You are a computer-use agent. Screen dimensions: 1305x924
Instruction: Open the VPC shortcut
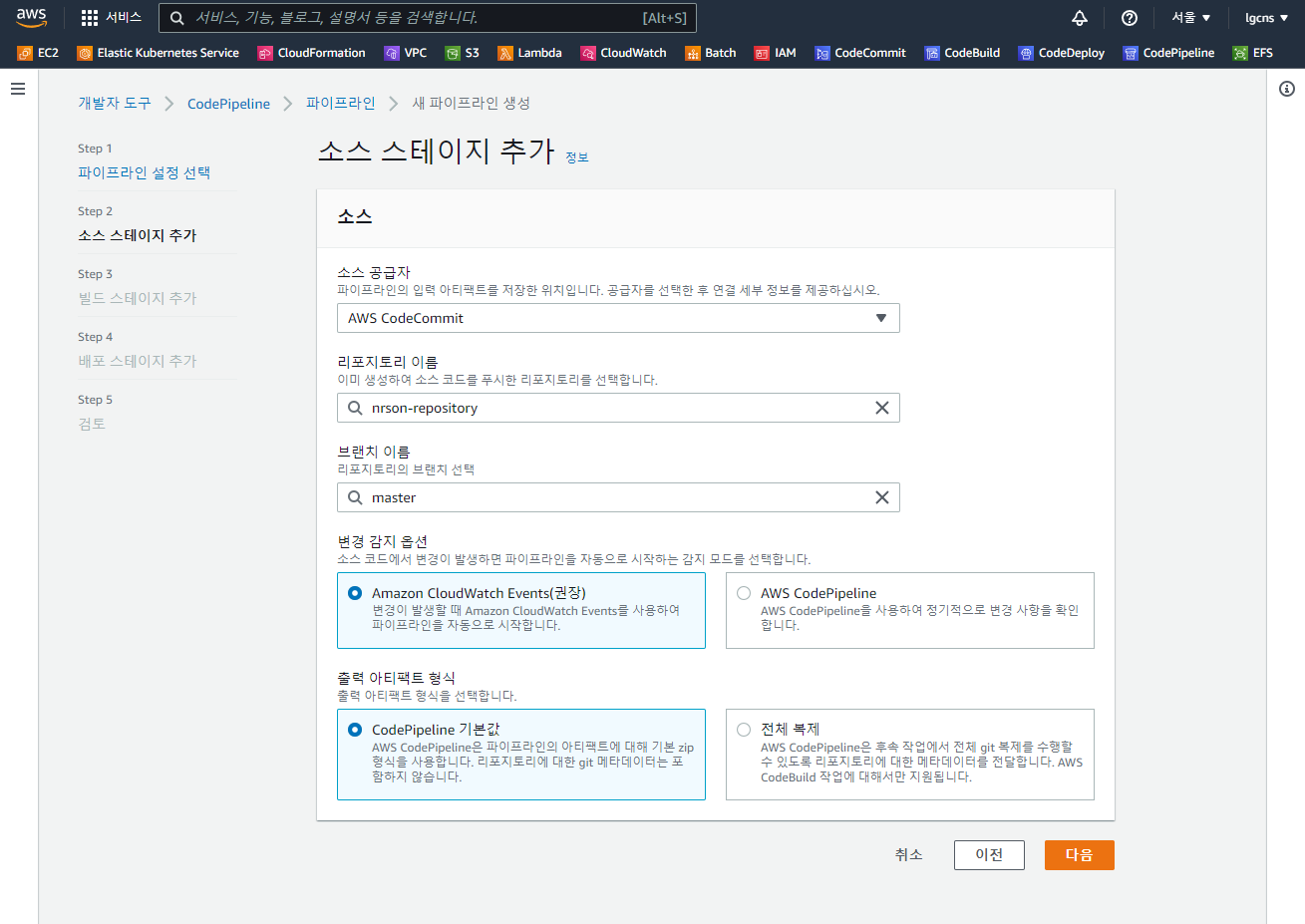[x=406, y=53]
